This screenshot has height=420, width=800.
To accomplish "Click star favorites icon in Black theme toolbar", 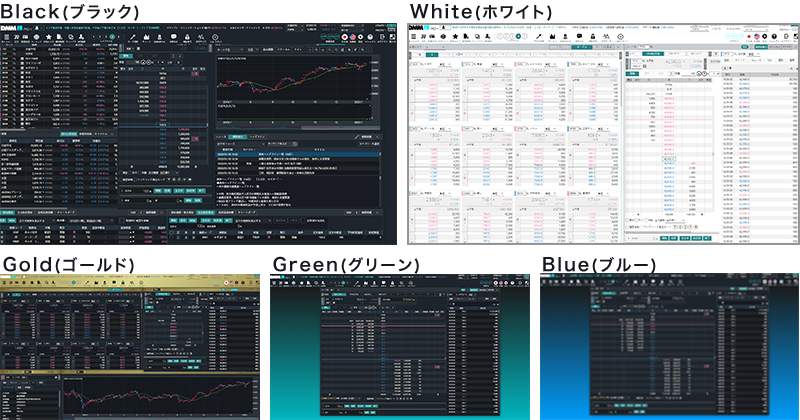I will [48, 37].
